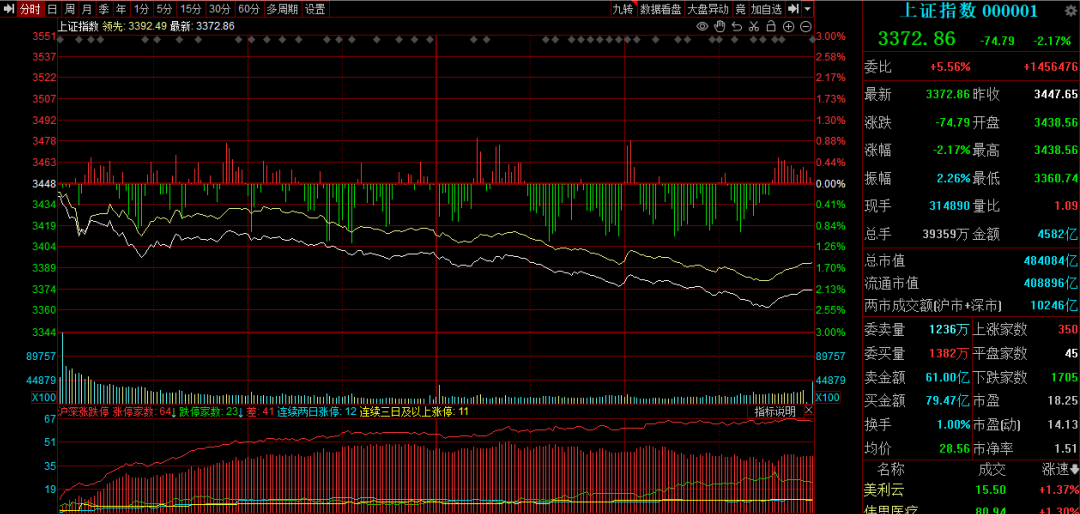Switch to 分时 intraday tab
1080x514 pixels.
point(30,9)
